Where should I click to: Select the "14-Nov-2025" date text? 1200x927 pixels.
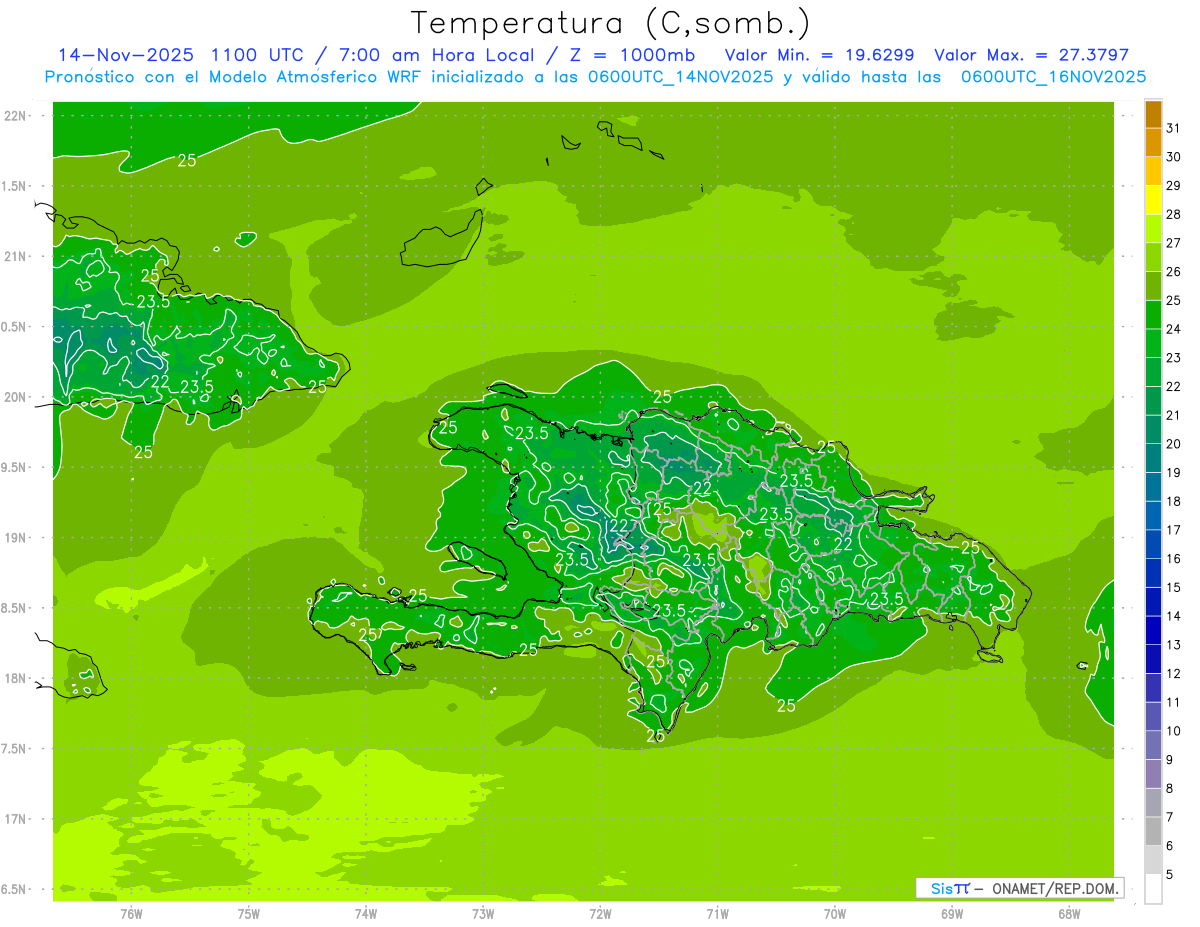127,55
